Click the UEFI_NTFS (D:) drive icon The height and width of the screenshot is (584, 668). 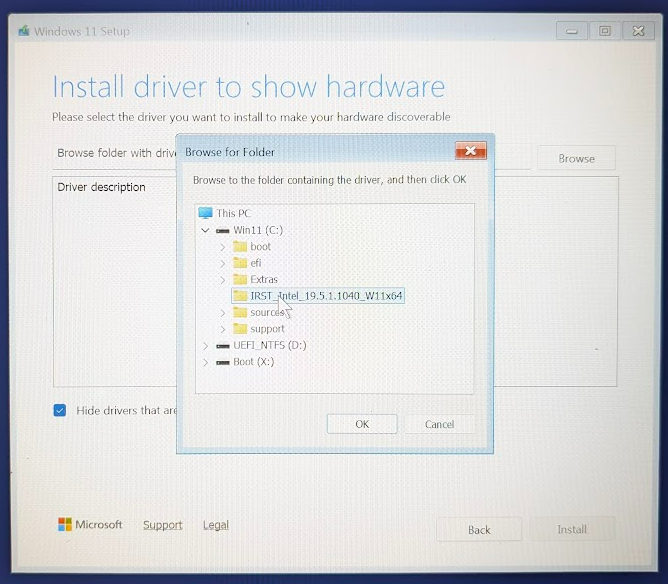(222, 345)
